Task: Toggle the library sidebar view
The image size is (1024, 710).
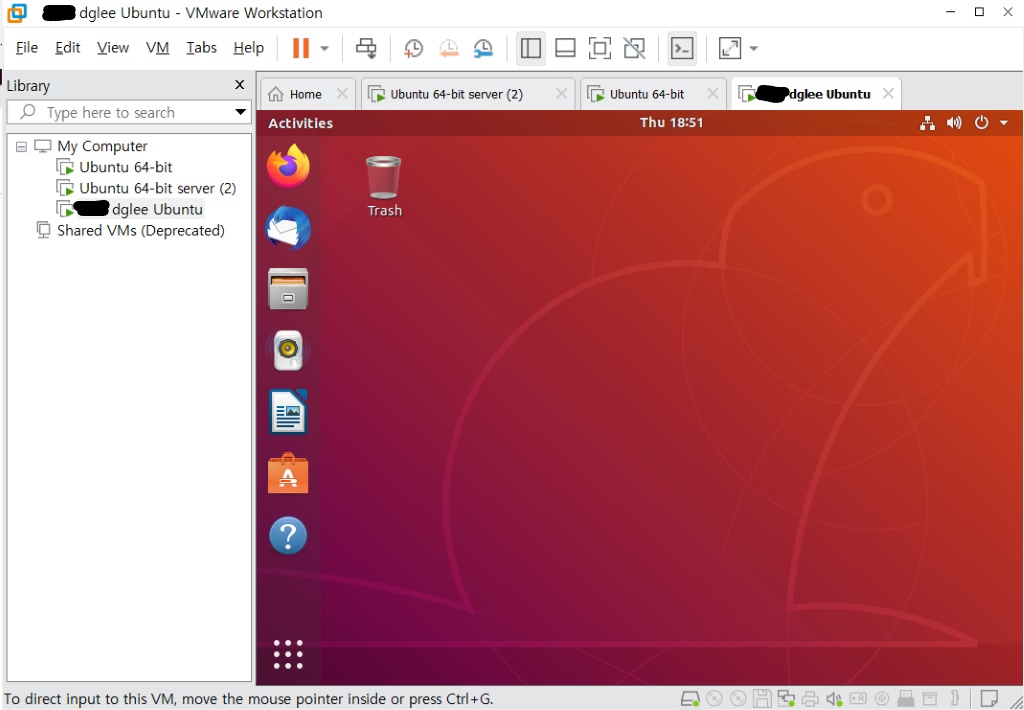Action: (530, 48)
